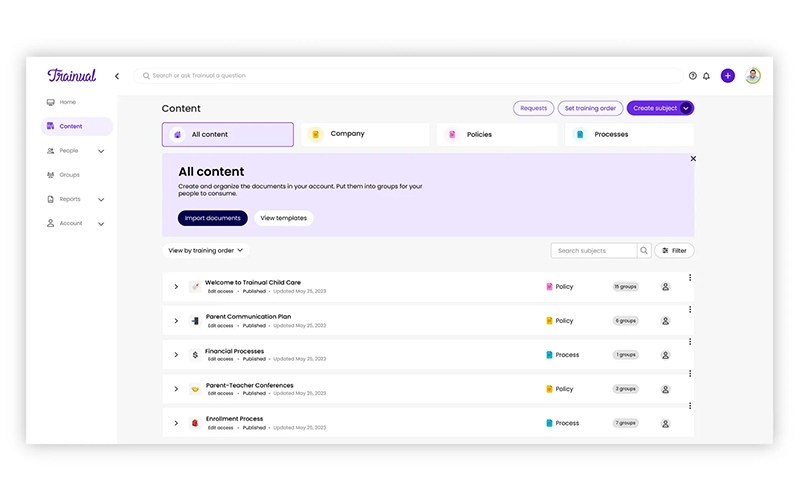Expand Financial Processes row
Image resolution: width=800 pixels, height=500 pixels.
176,355
